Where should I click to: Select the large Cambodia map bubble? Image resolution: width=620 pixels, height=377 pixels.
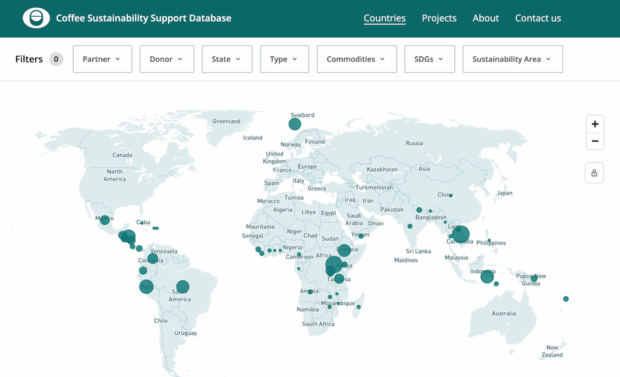point(461,234)
